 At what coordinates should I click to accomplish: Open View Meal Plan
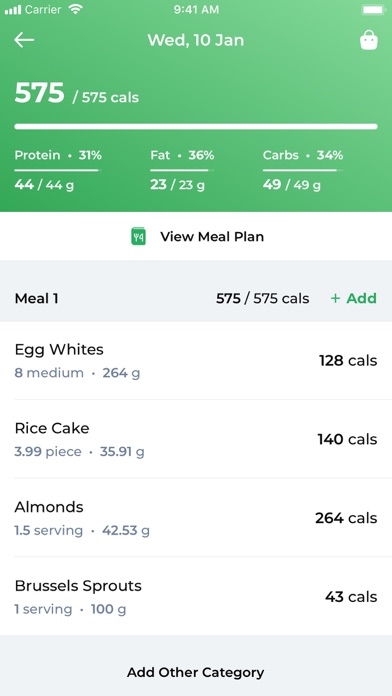pos(196,237)
